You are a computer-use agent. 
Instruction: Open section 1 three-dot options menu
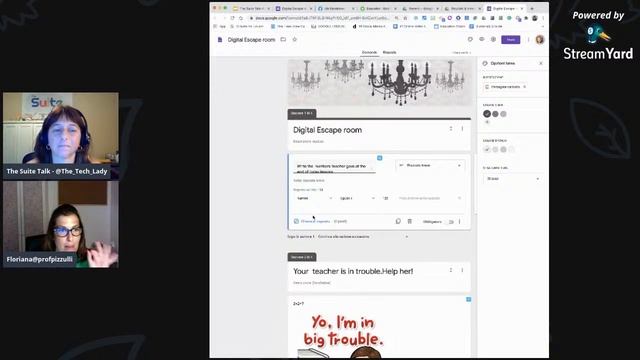pos(462,129)
